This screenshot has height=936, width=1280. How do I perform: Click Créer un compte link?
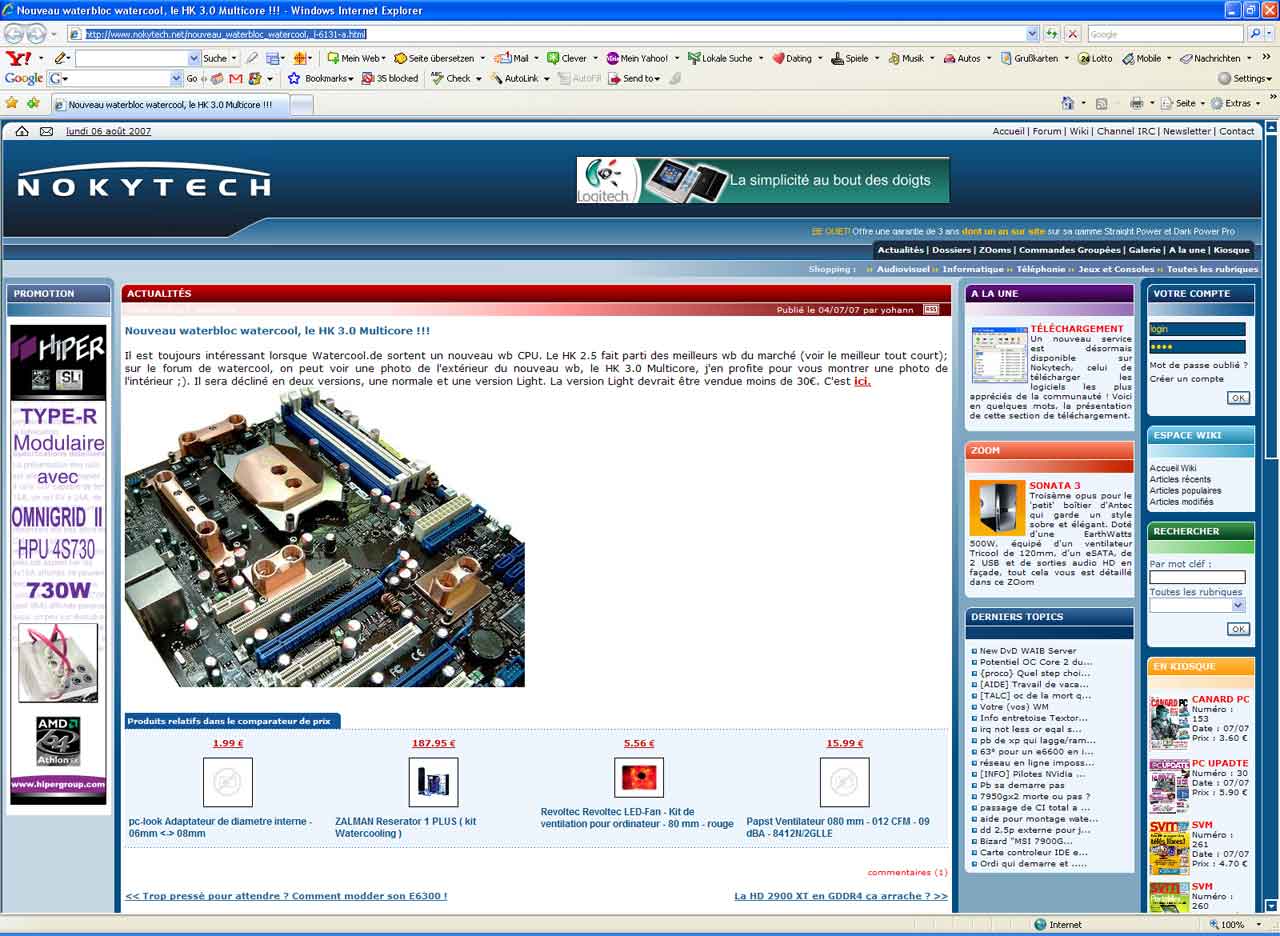[x=1187, y=379]
